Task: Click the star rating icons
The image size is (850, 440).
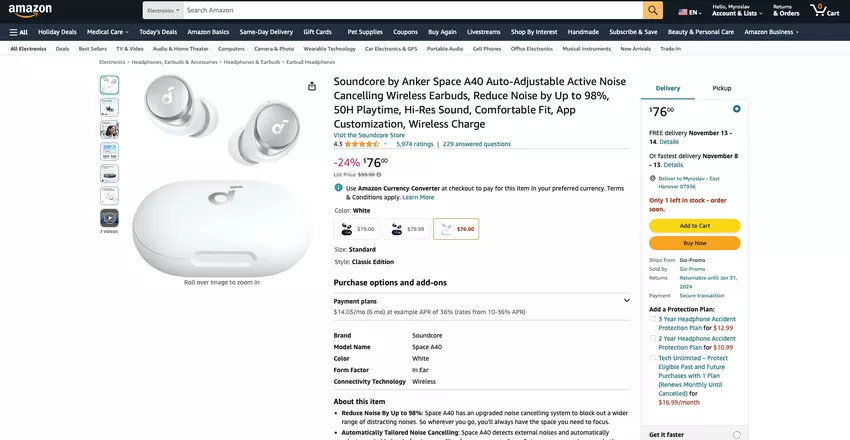Action: [361, 144]
